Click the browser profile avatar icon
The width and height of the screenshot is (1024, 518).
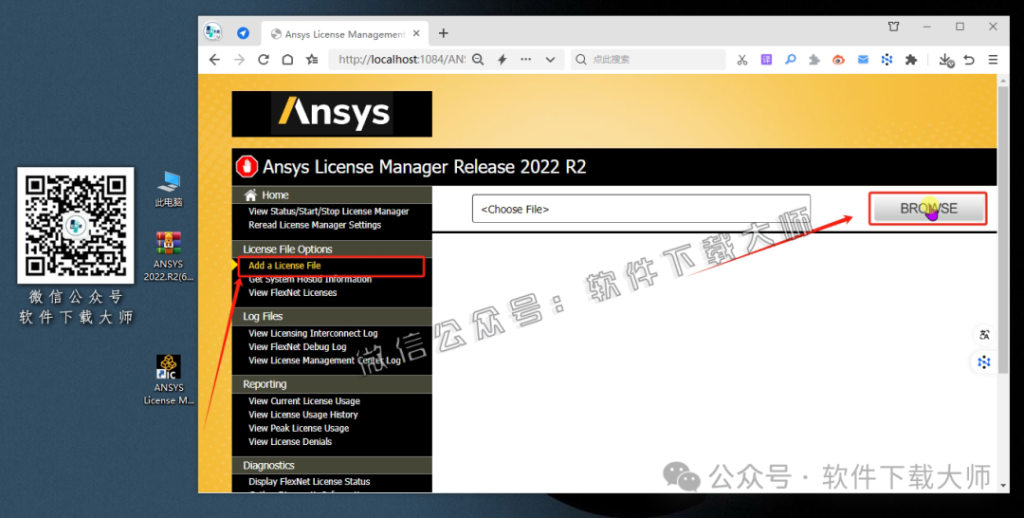point(213,32)
